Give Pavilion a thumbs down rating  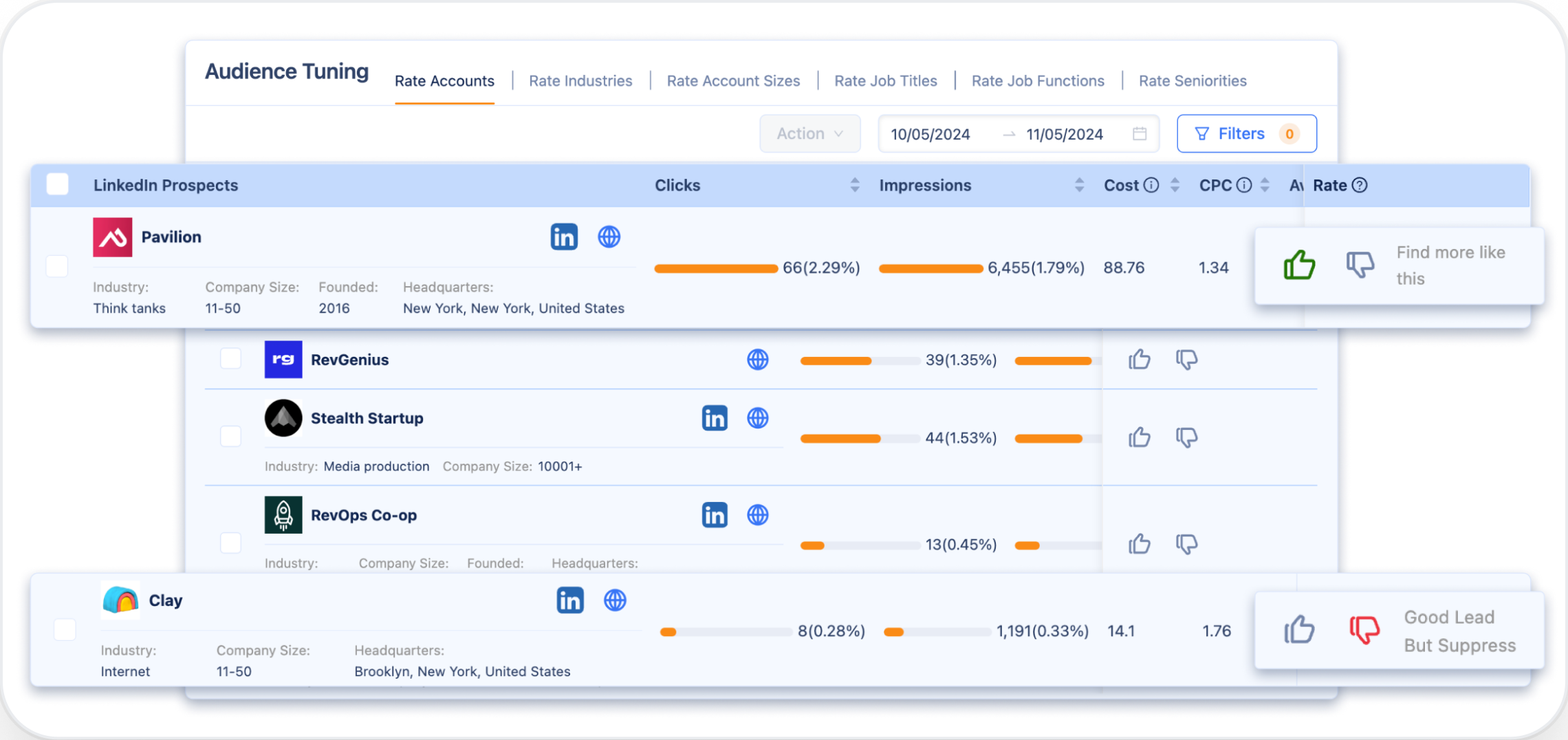click(x=1360, y=265)
